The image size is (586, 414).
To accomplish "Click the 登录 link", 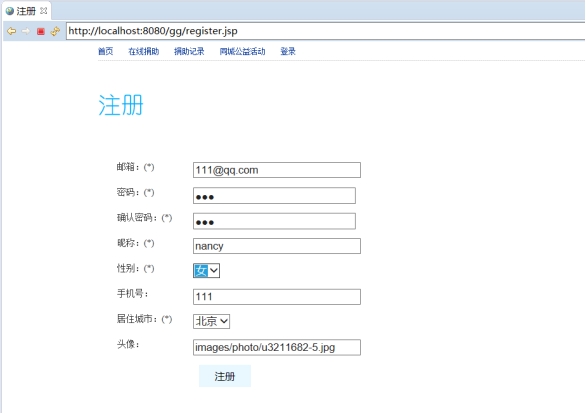I will [x=288, y=51].
